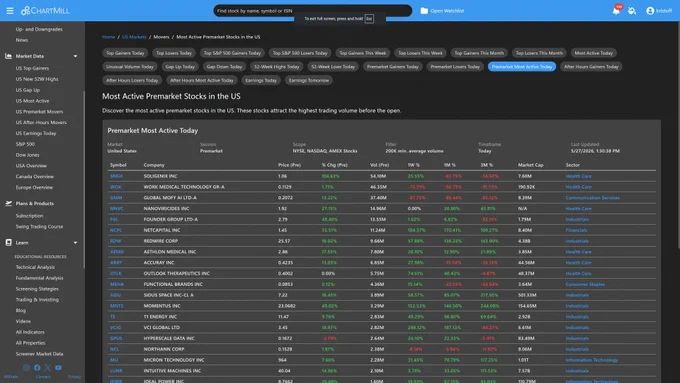Select Earnings Tomorrow chip

coord(309,80)
